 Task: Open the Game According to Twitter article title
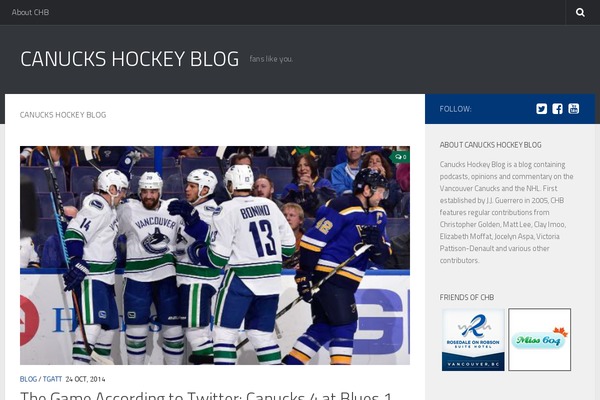click(206, 395)
